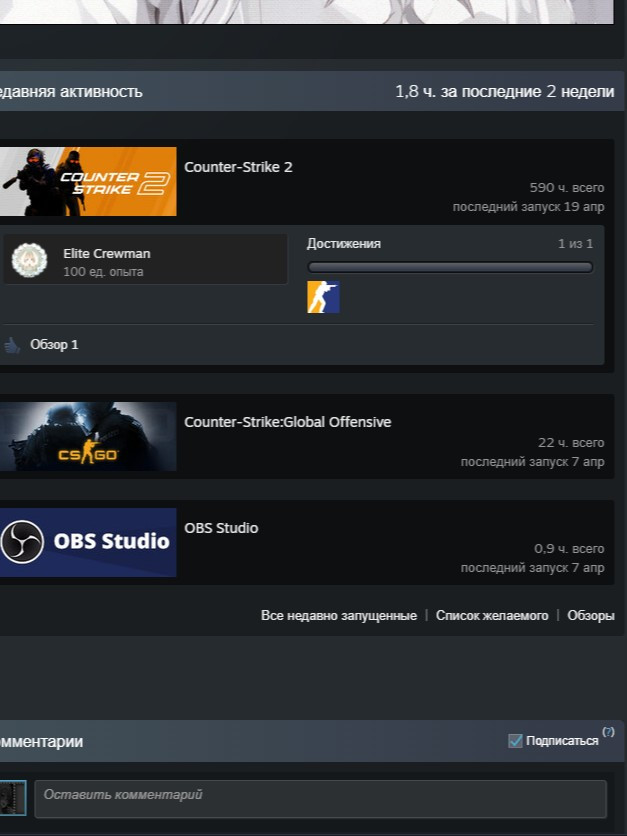Screen dimensions: 627x836
Task: Click the Оставить комментарий input field
Action: coord(320,798)
